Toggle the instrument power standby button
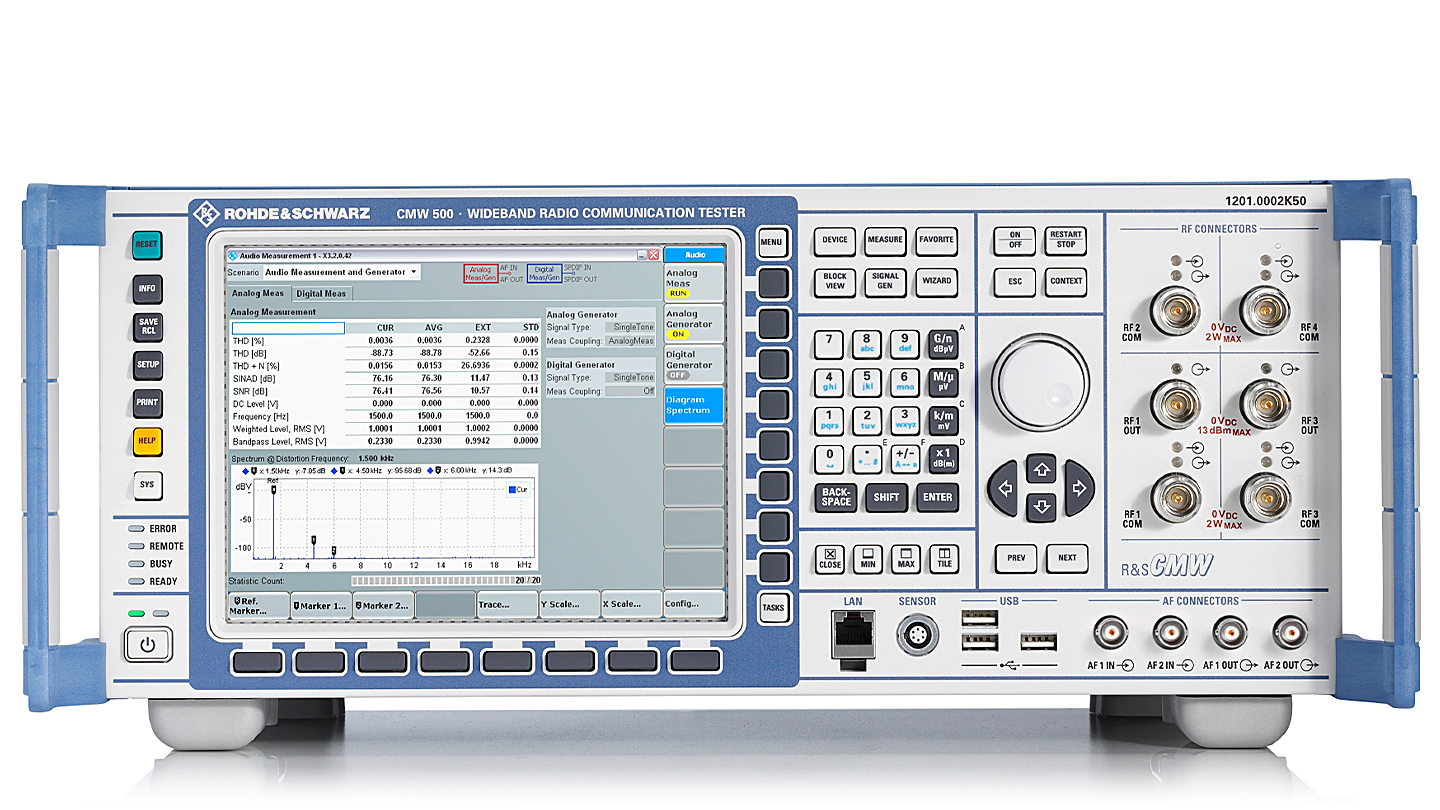Viewport: 1440px width, 810px height. [148, 644]
